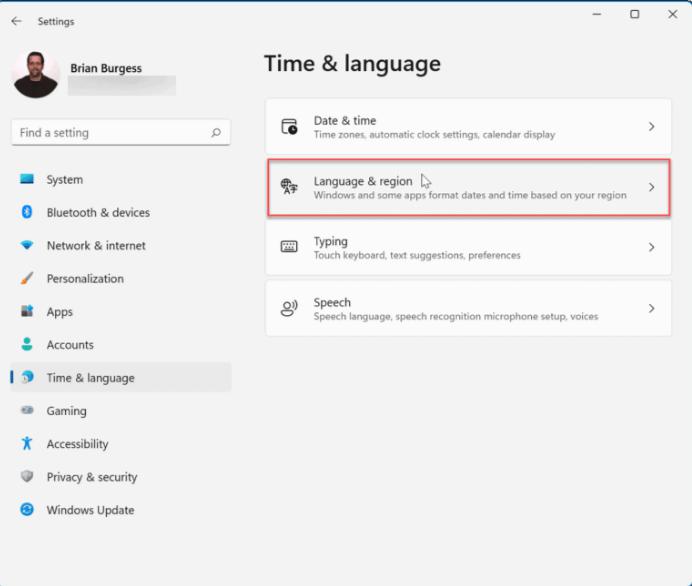Go to Network & internet
Viewport: 692px width, 586px height.
(121, 245)
